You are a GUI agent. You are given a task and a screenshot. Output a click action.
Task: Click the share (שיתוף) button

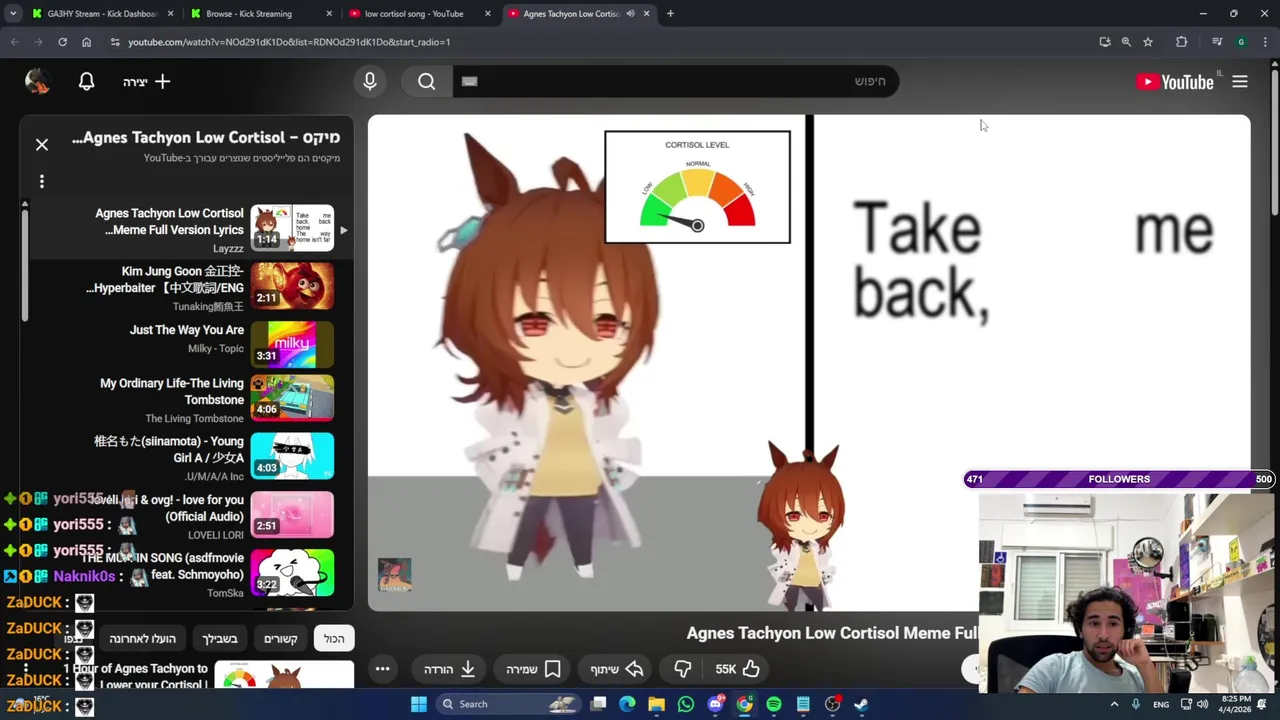click(617, 669)
